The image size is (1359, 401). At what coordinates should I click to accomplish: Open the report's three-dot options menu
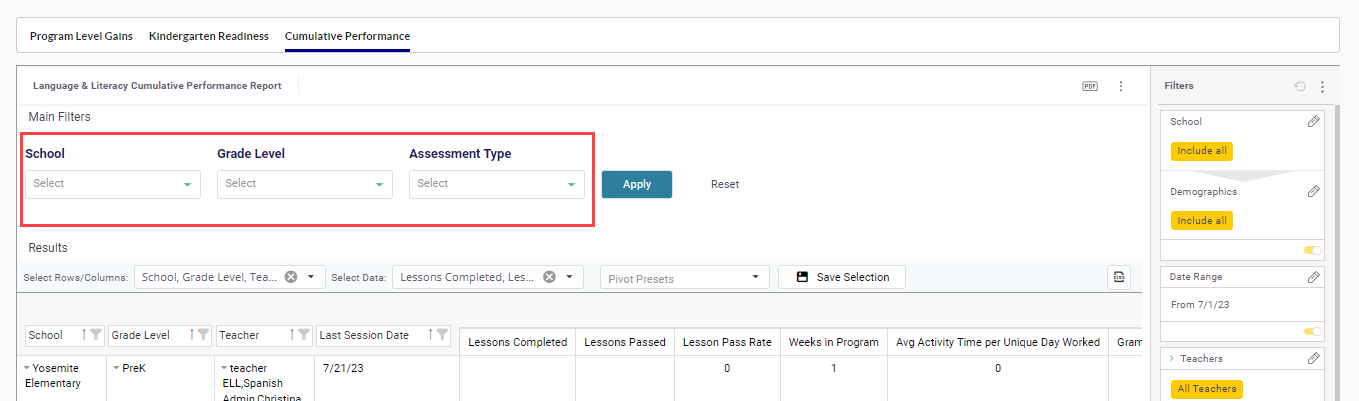(1121, 86)
